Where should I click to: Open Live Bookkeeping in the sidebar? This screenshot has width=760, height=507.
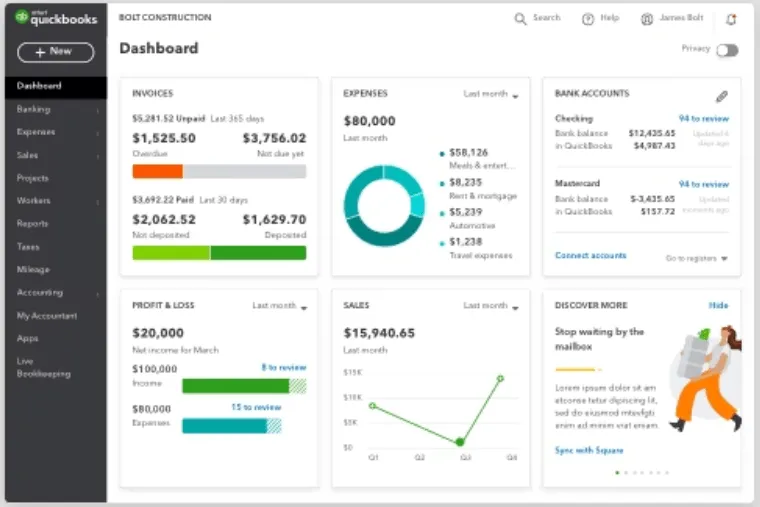click(x=44, y=367)
